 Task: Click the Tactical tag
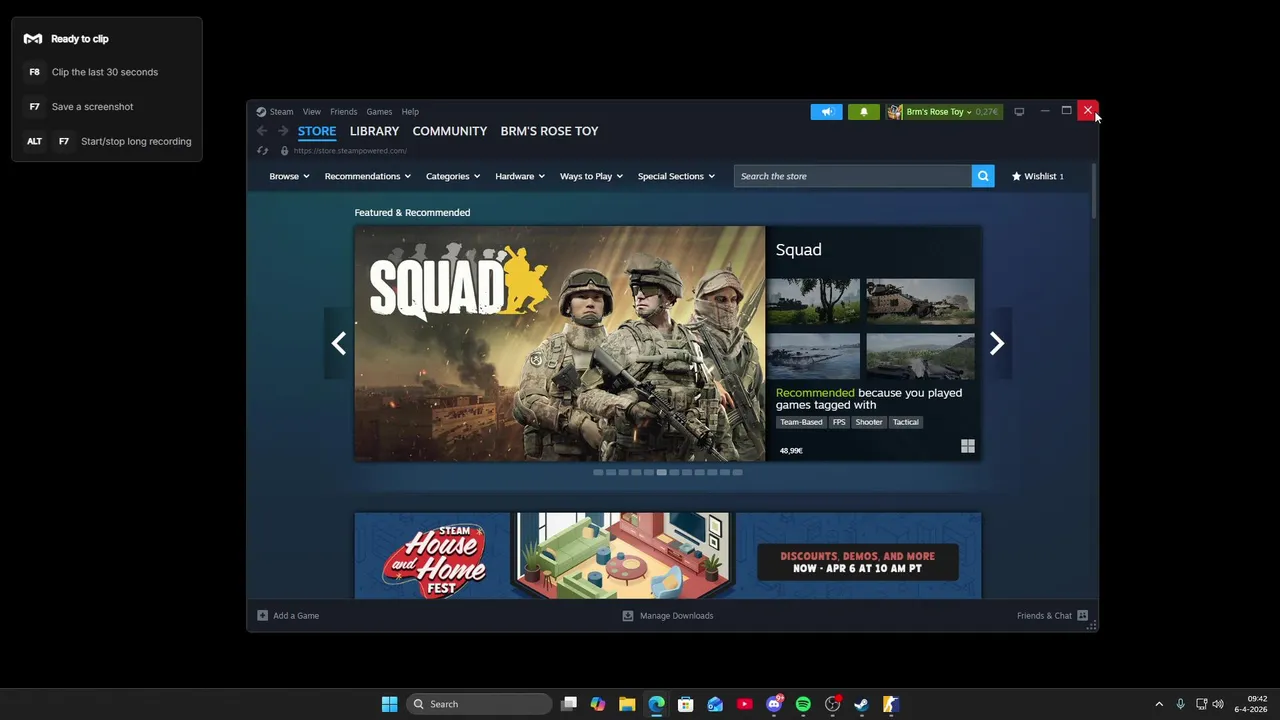(x=906, y=422)
